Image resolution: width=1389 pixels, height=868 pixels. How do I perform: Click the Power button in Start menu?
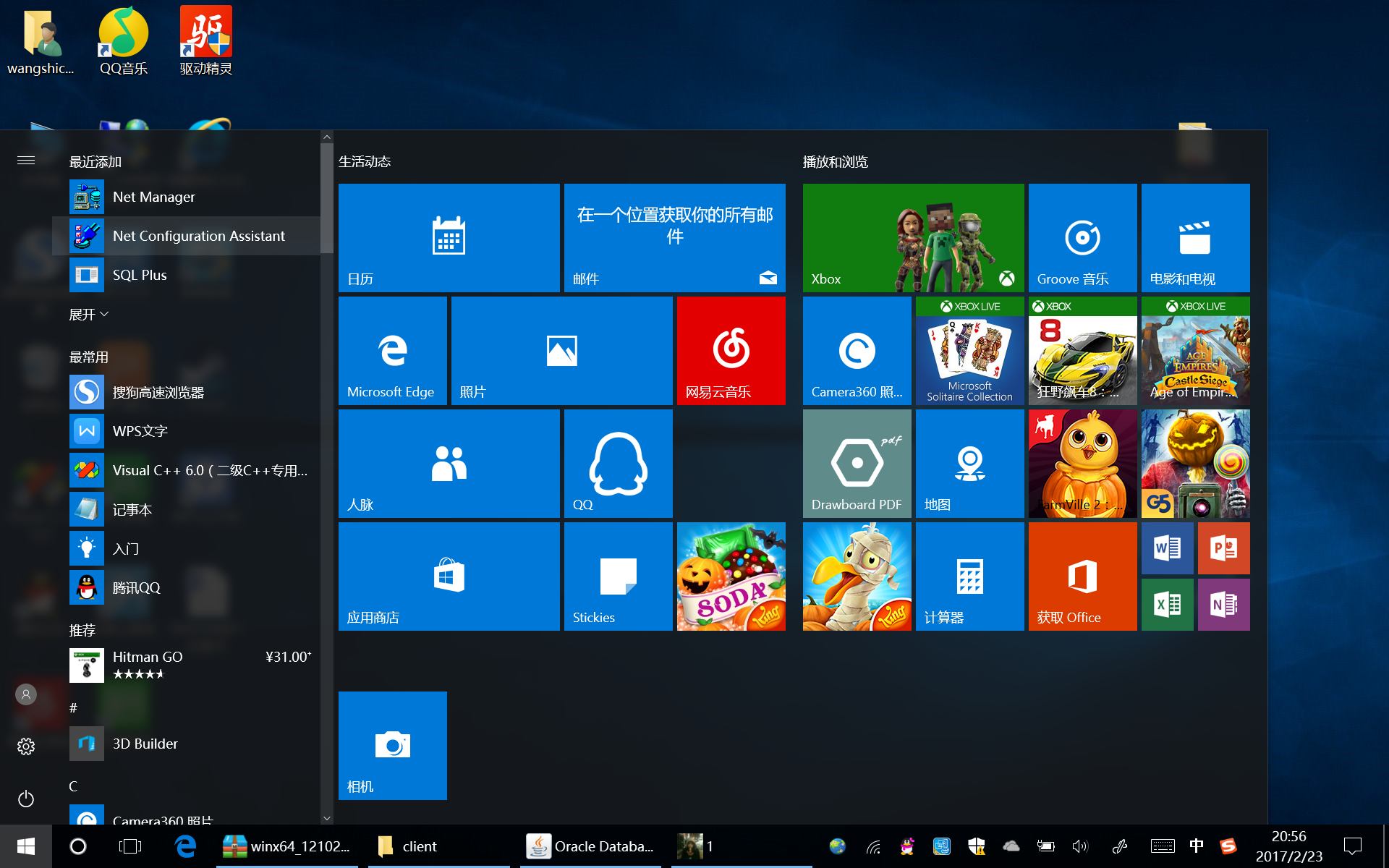[26, 799]
